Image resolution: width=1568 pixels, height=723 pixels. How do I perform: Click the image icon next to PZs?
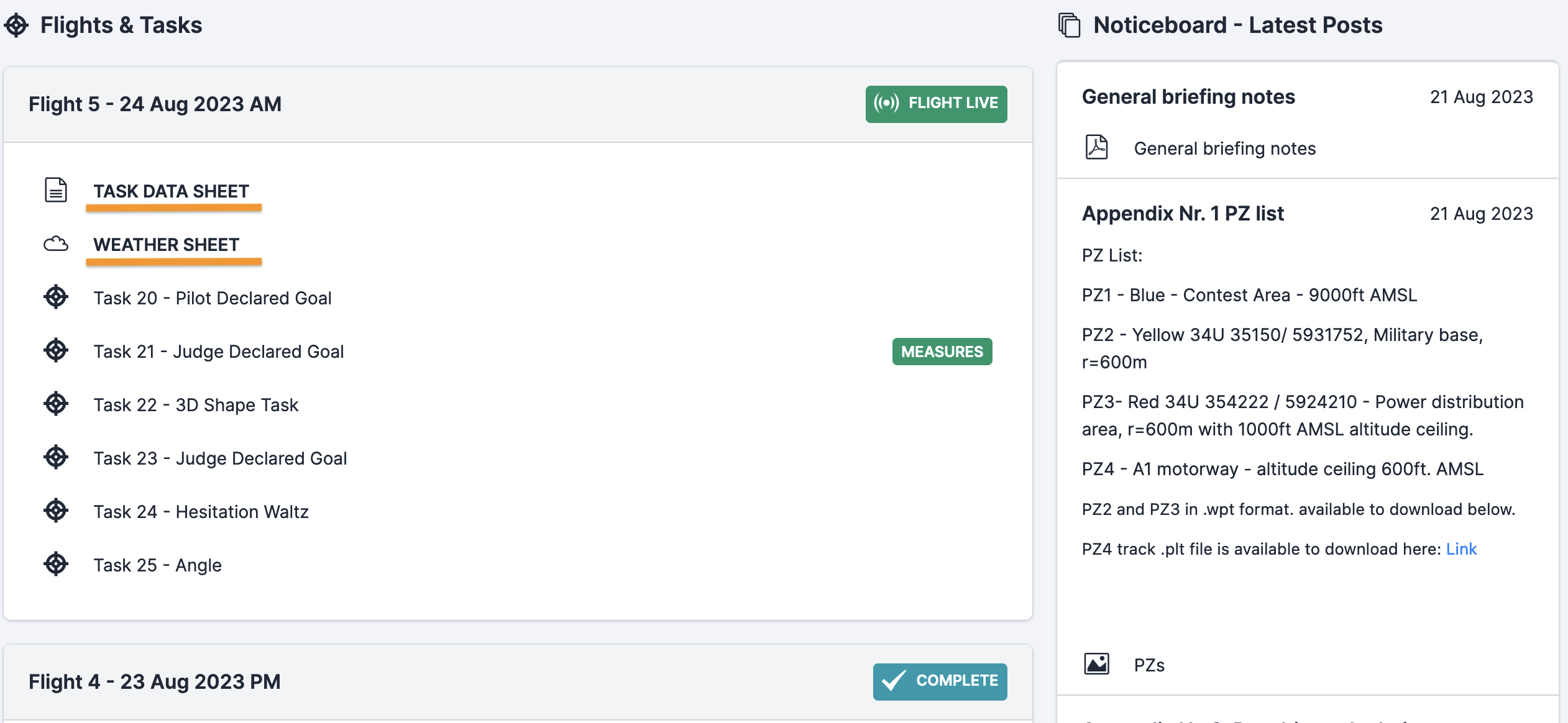1097,664
